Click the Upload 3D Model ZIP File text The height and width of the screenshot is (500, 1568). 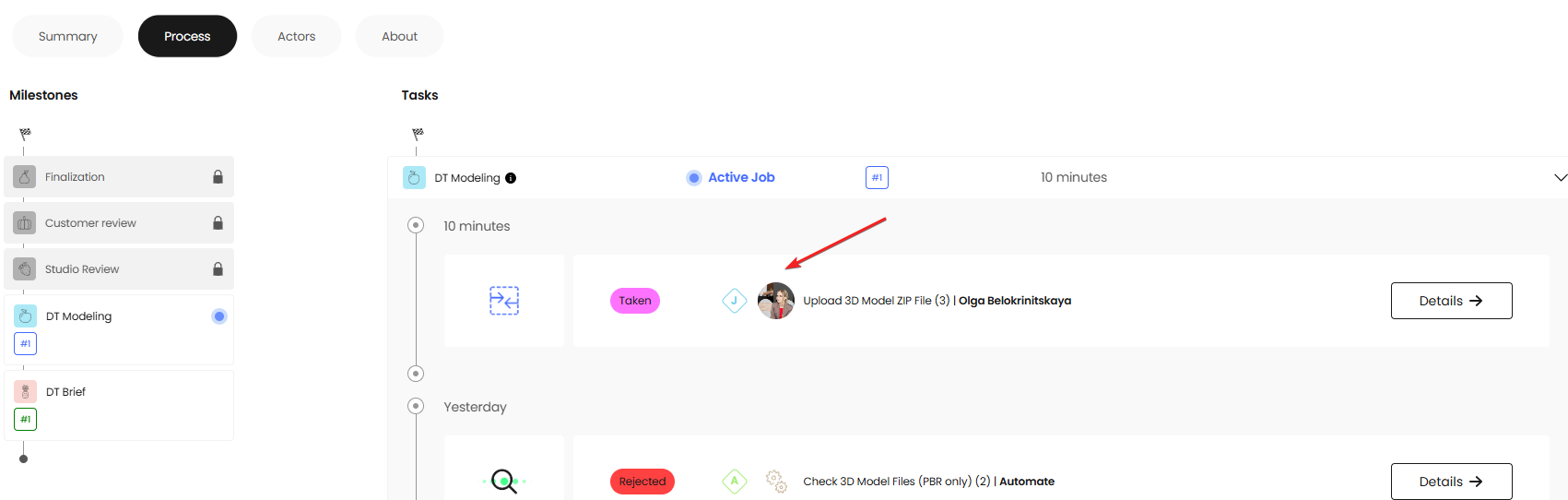click(877, 301)
